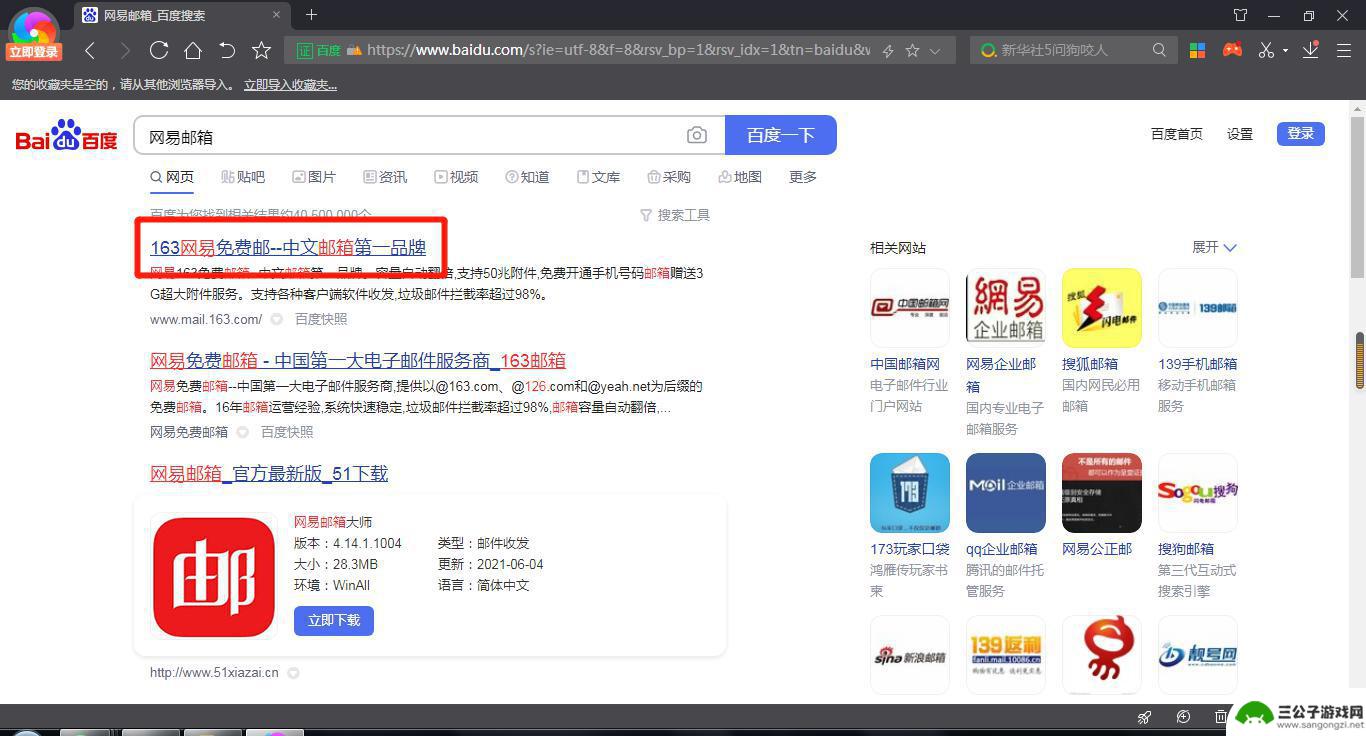1366x736 pixels.
Task: Select the 贴吧 tab
Action: (243, 177)
